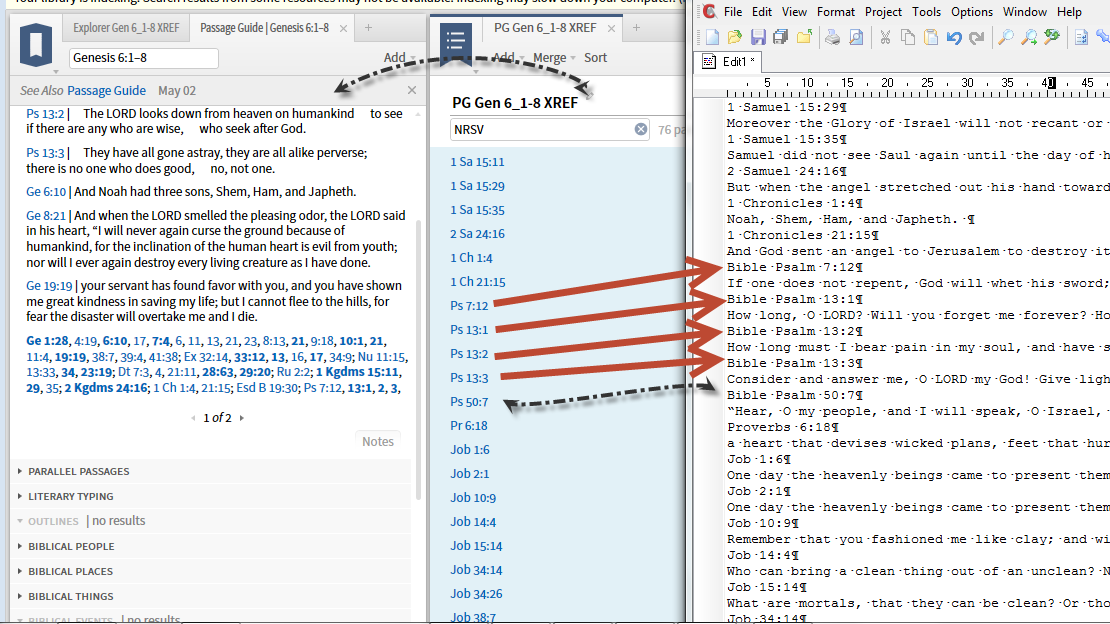
Task: Clear the NRSV filter box
Action: pyautogui.click(x=641, y=129)
